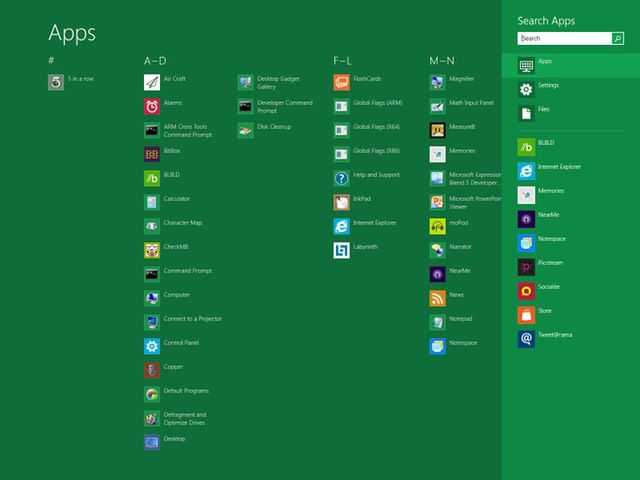Launch the BitBox app icon
This screenshot has height=480, width=640.
coord(152,154)
